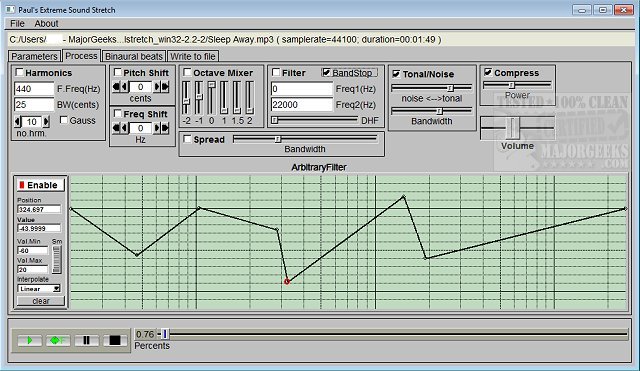Enable the Harmonics checkbox
Screen dimensions: 640x371
tap(19, 72)
